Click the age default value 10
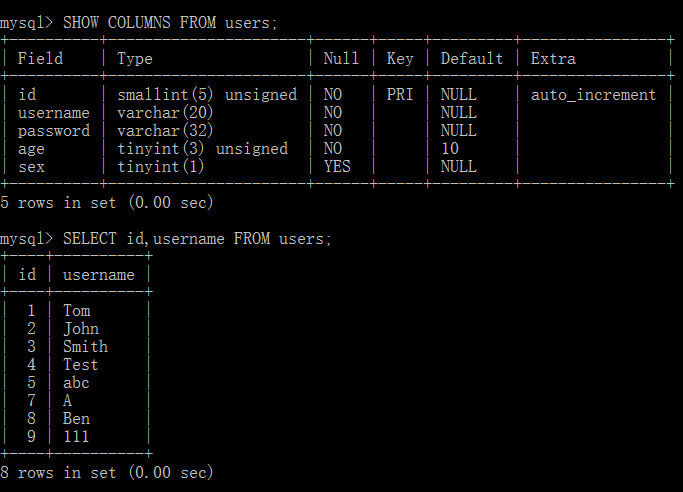Viewport: 683px width, 492px height. 450,148
